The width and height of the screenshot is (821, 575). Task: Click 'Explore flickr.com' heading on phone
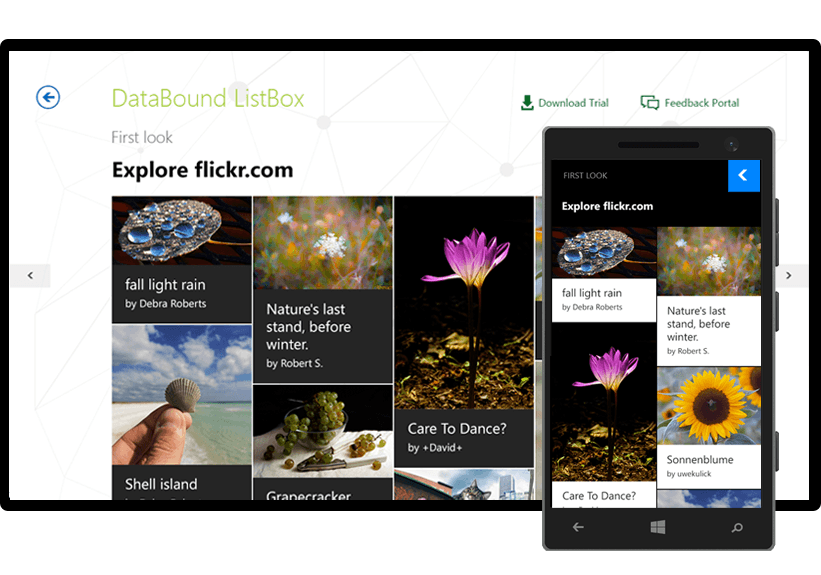click(x=607, y=206)
